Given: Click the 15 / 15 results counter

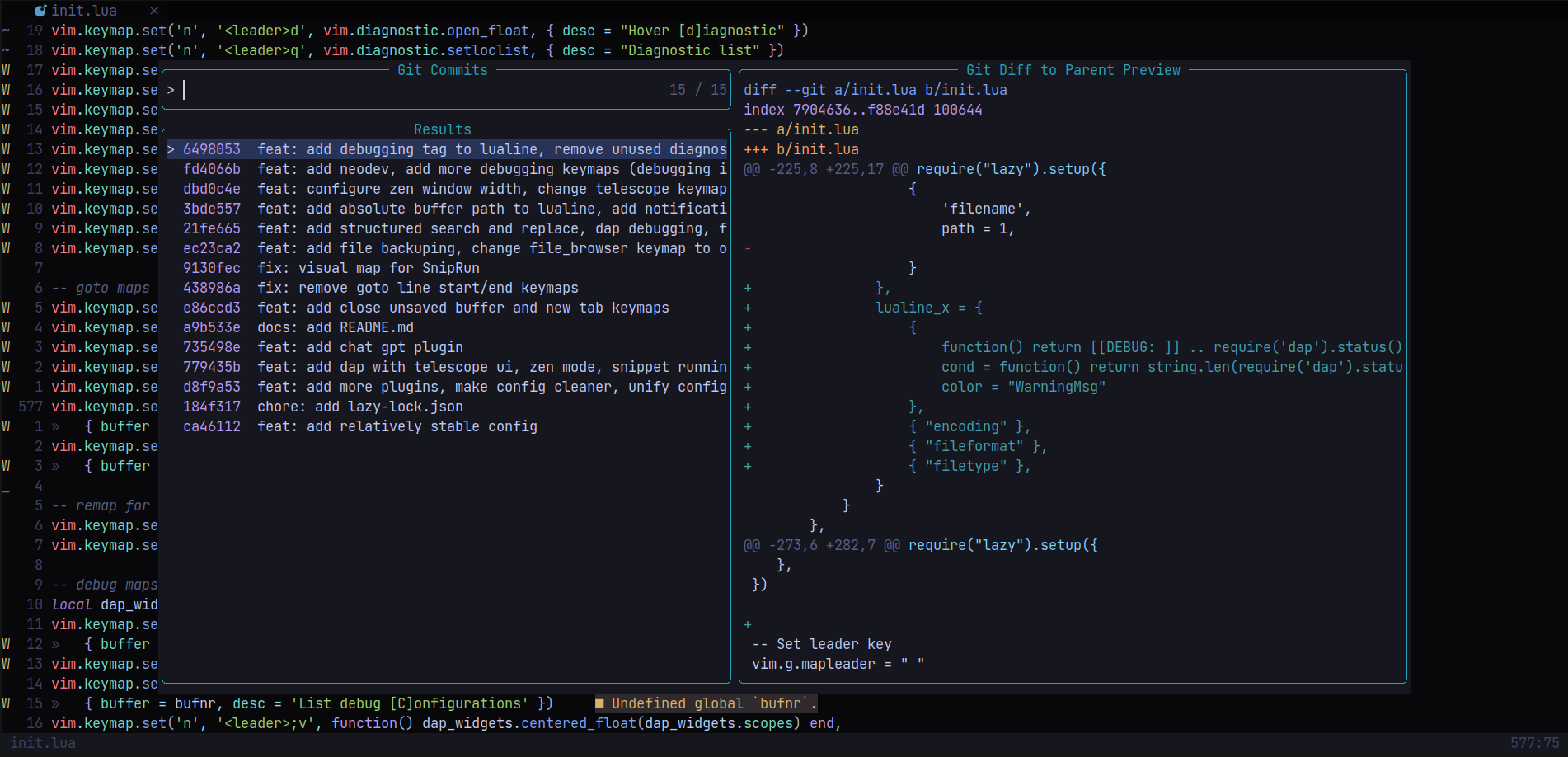Looking at the screenshot, I should 698,90.
